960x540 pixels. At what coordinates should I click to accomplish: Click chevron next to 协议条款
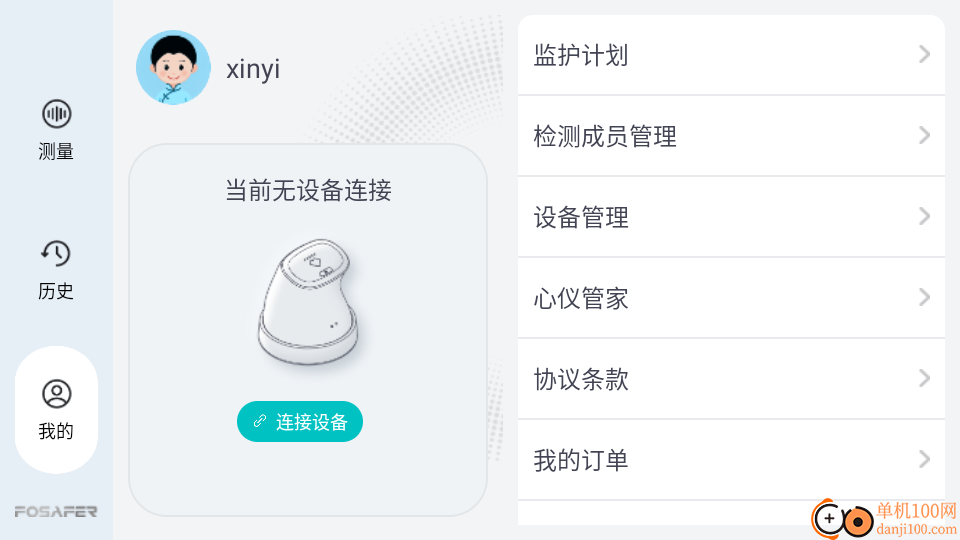924,379
